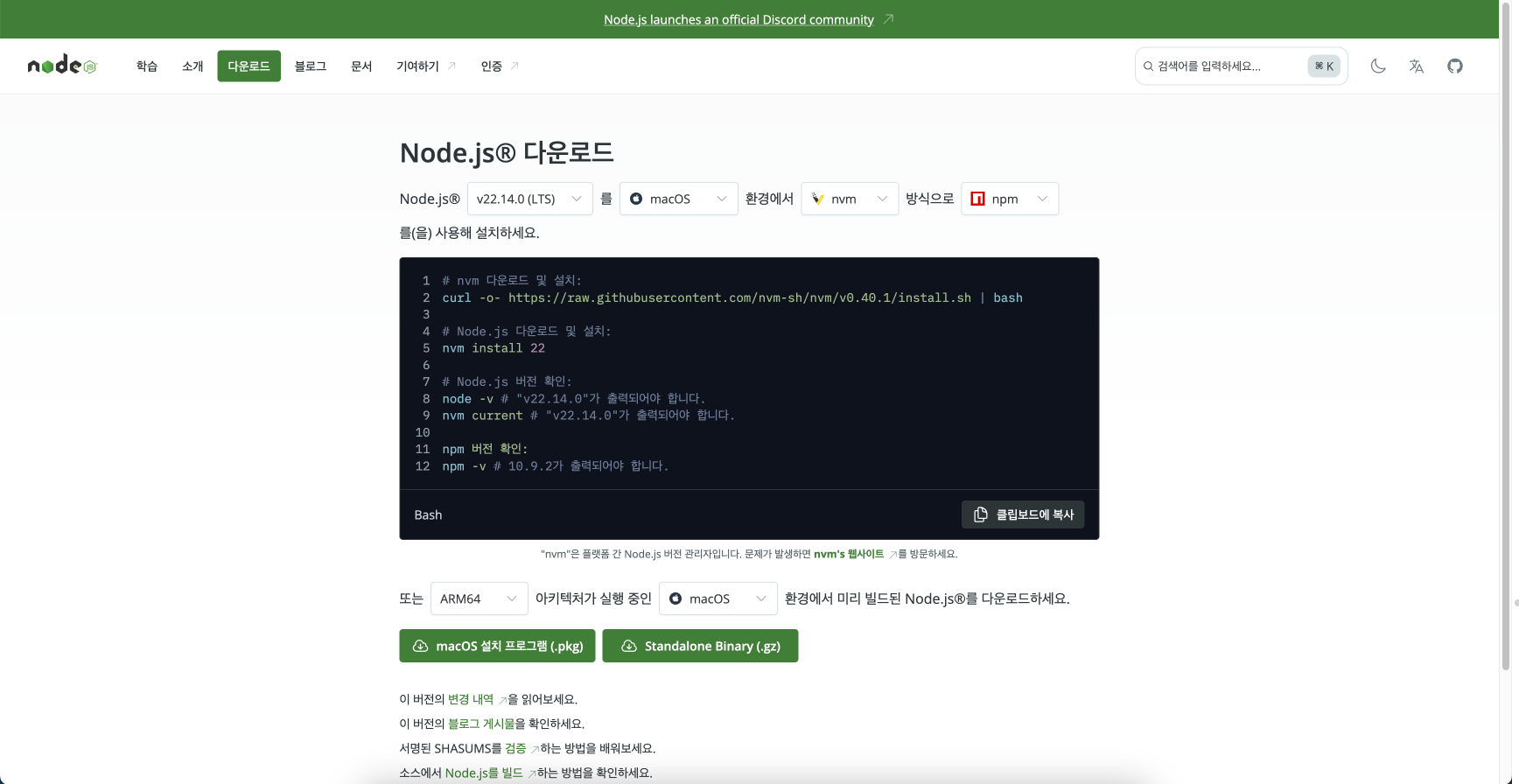
Task: Open the 소개 menu item
Action: (x=192, y=66)
